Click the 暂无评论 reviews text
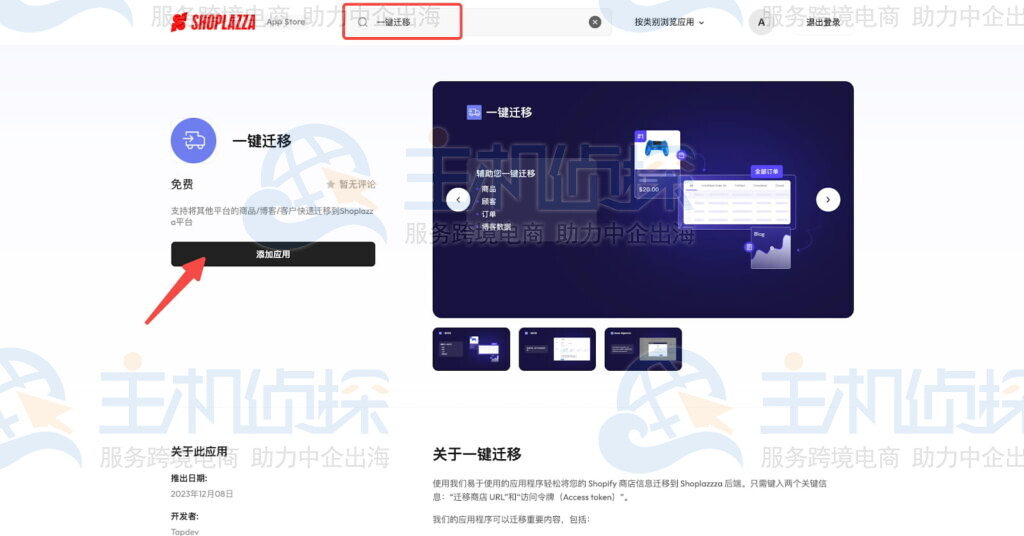 point(357,185)
